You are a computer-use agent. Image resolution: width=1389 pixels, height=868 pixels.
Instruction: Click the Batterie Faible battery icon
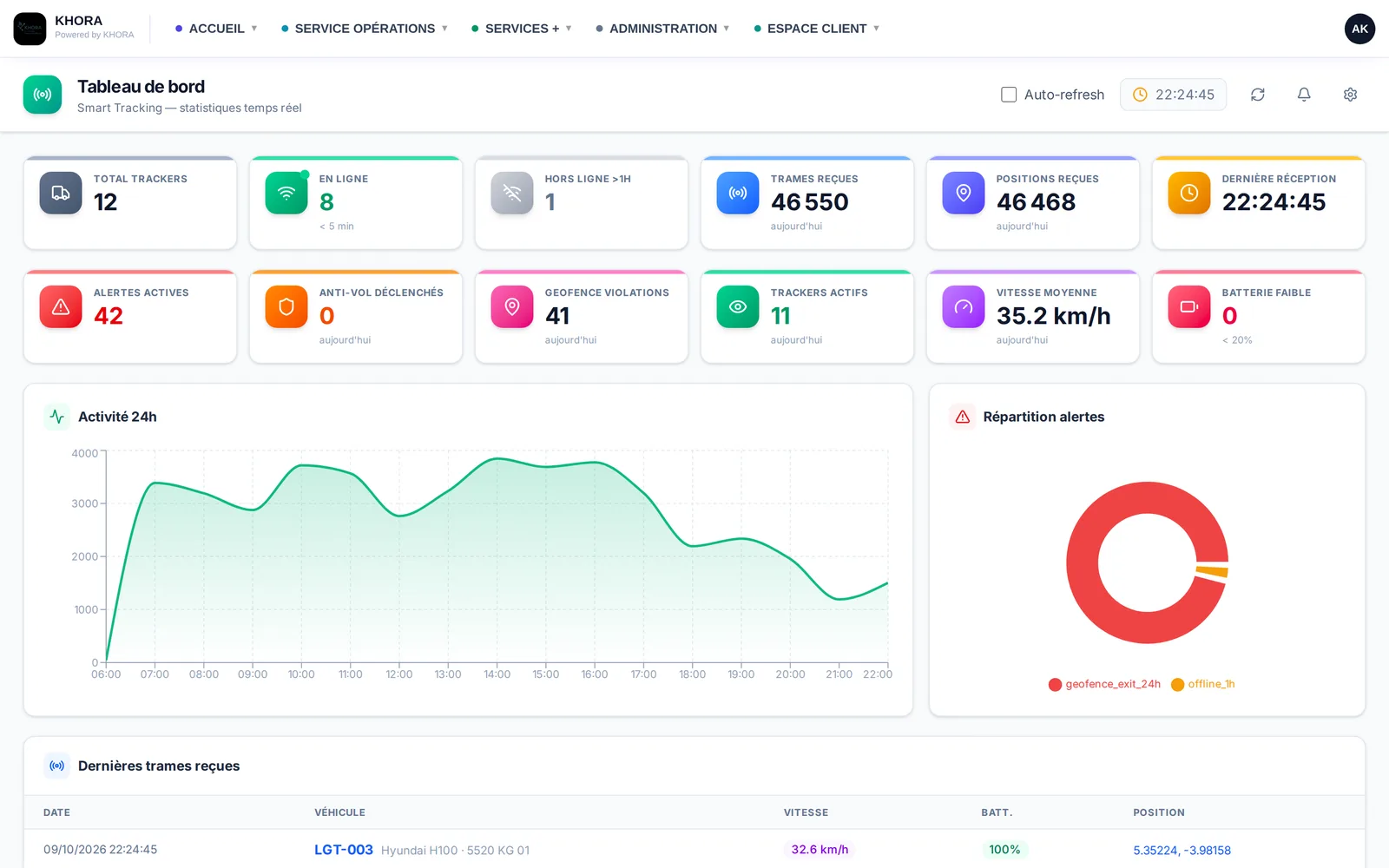[x=1189, y=306]
